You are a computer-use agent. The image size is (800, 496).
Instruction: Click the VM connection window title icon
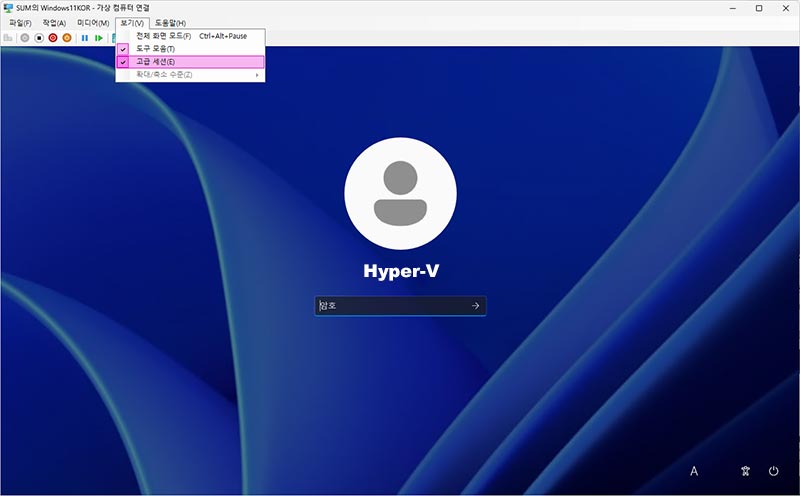point(8,8)
